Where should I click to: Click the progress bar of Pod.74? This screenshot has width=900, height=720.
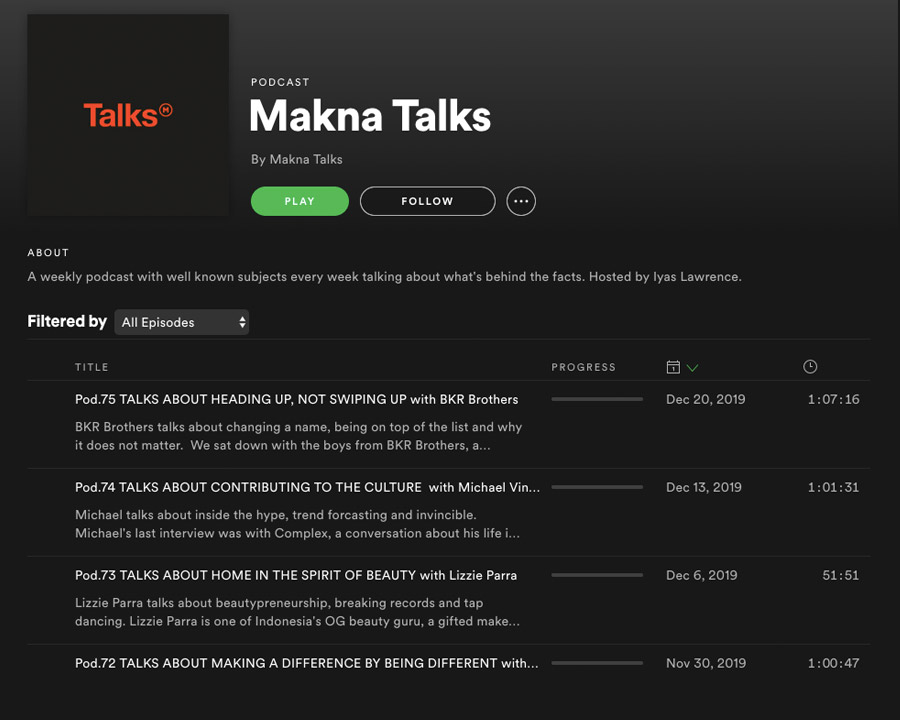597,487
